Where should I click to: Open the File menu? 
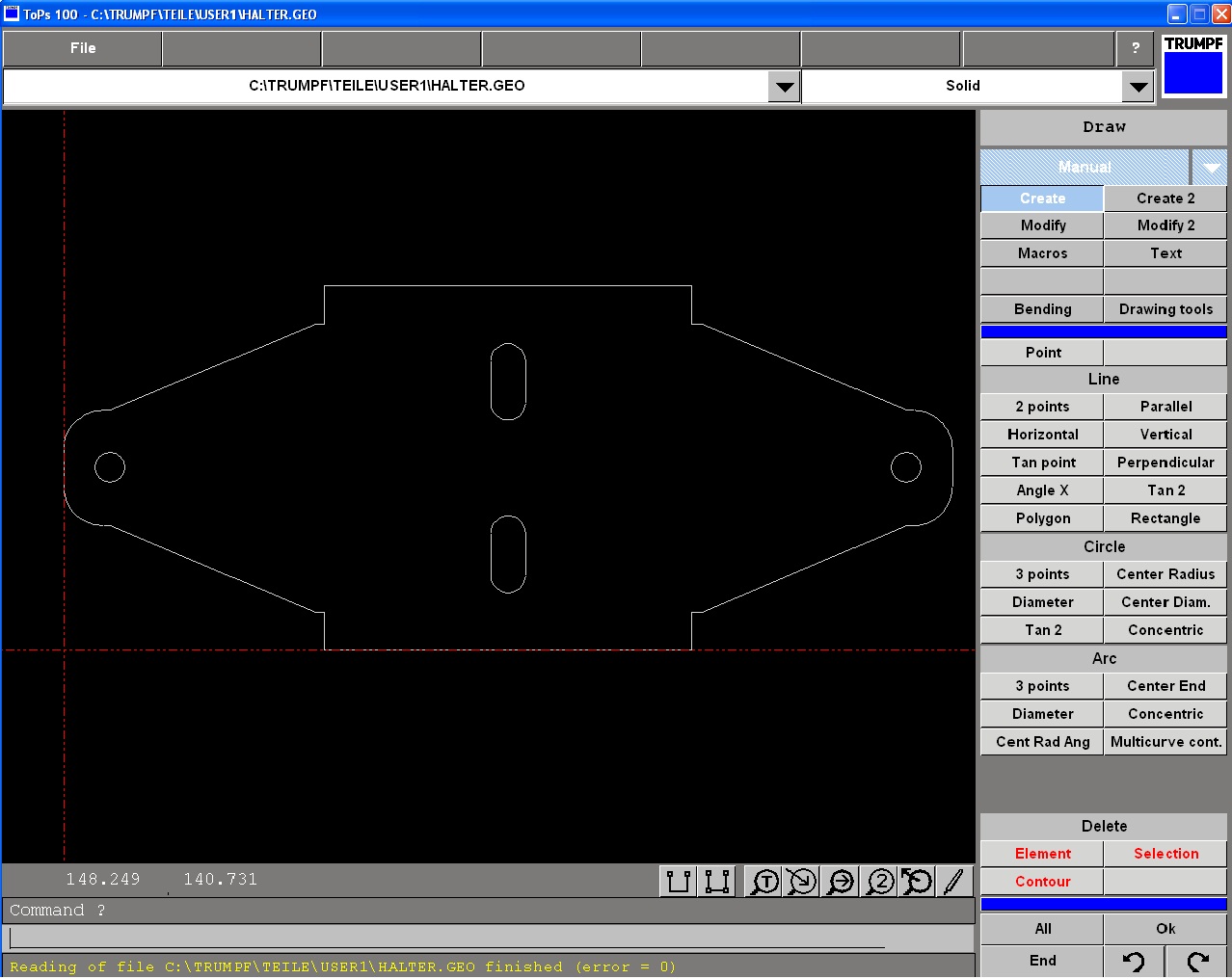(83, 48)
